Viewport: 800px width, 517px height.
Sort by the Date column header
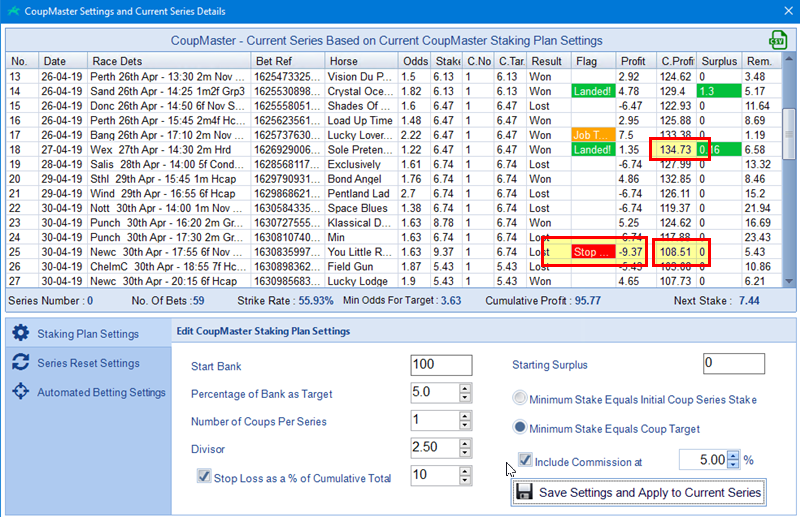pos(63,61)
